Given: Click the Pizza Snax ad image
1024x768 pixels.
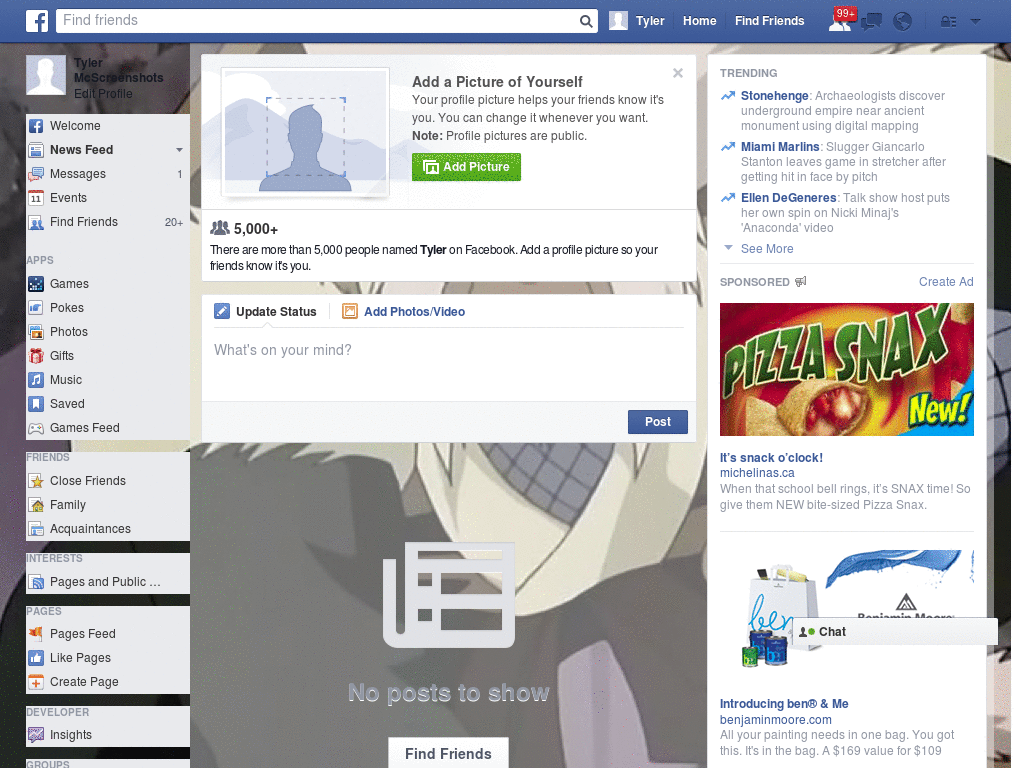Looking at the screenshot, I should 846,370.
